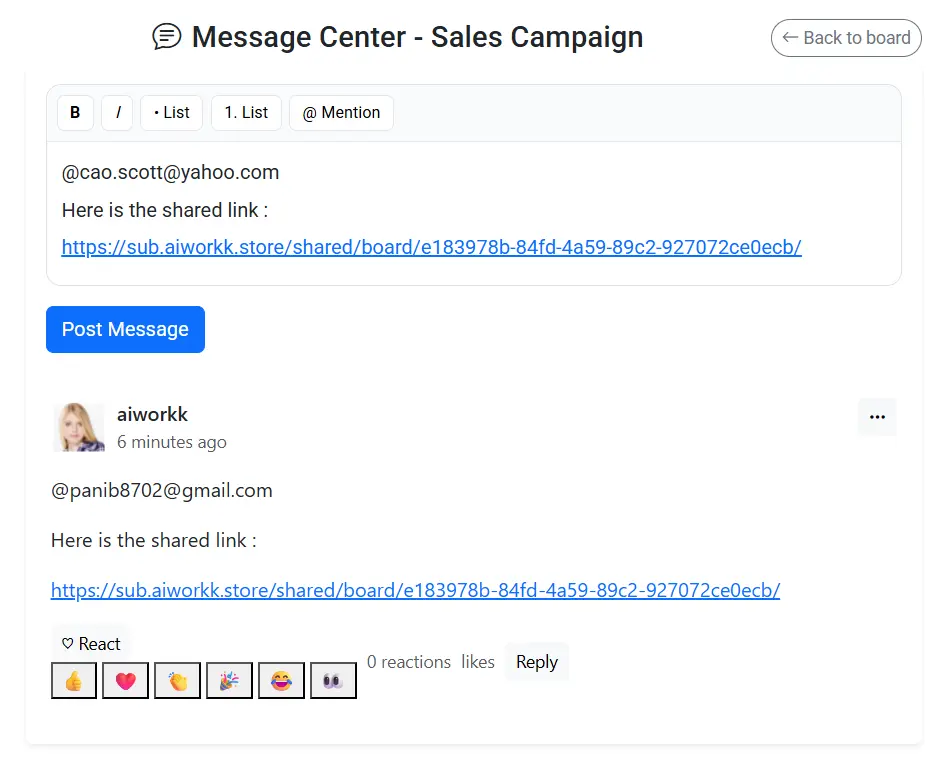Image resolution: width=946 pixels, height=762 pixels.
Task: Click the @ Mention button
Action: [x=341, y=113]
